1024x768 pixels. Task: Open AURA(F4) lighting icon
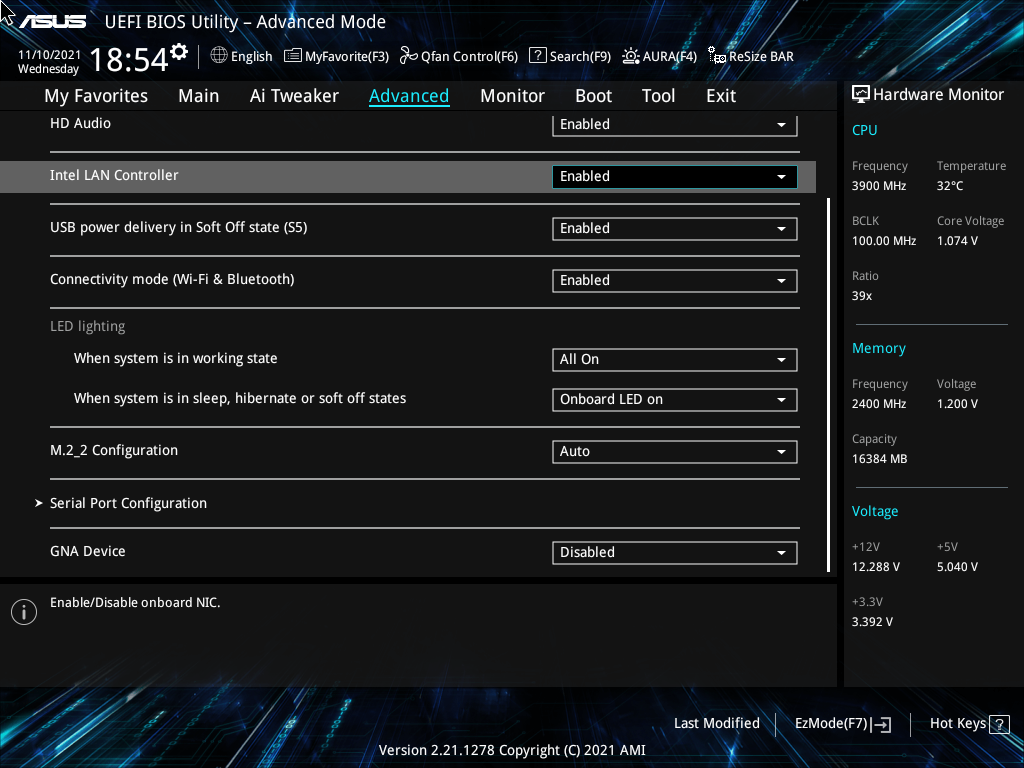[x=630, y=56]
